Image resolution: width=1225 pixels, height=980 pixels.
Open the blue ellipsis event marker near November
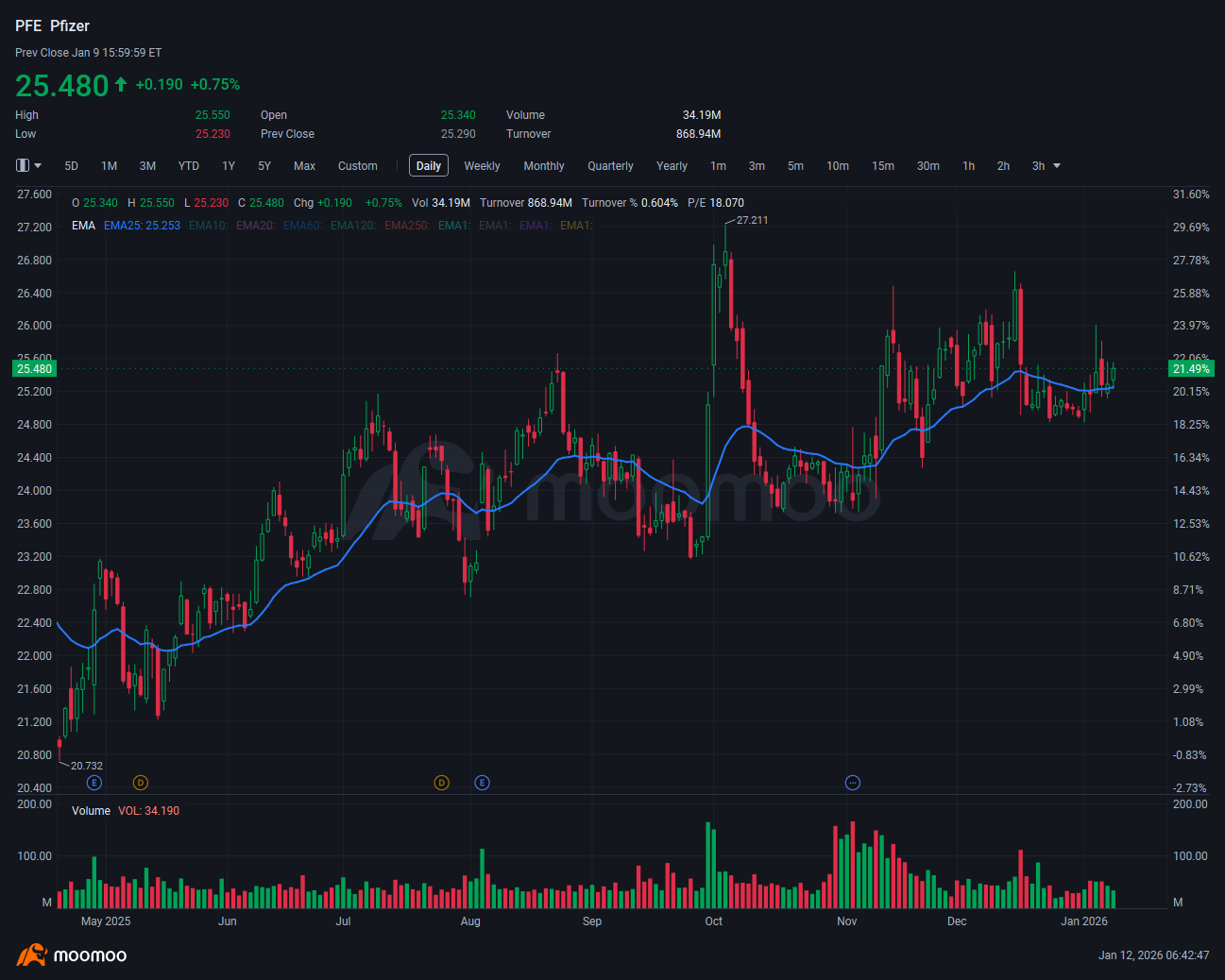pyautogui.click(x=853, y=783)
